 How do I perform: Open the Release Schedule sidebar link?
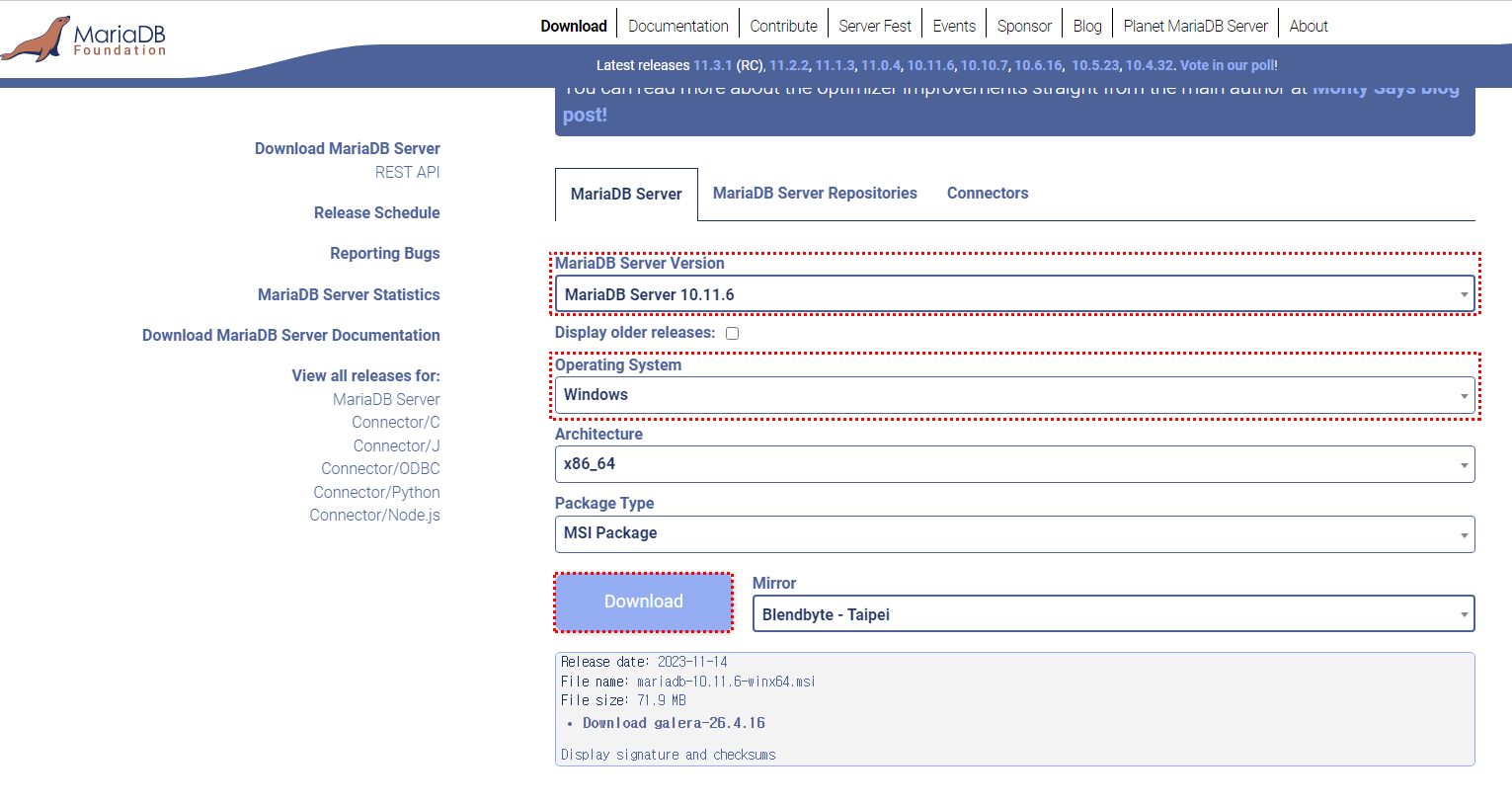377,212
